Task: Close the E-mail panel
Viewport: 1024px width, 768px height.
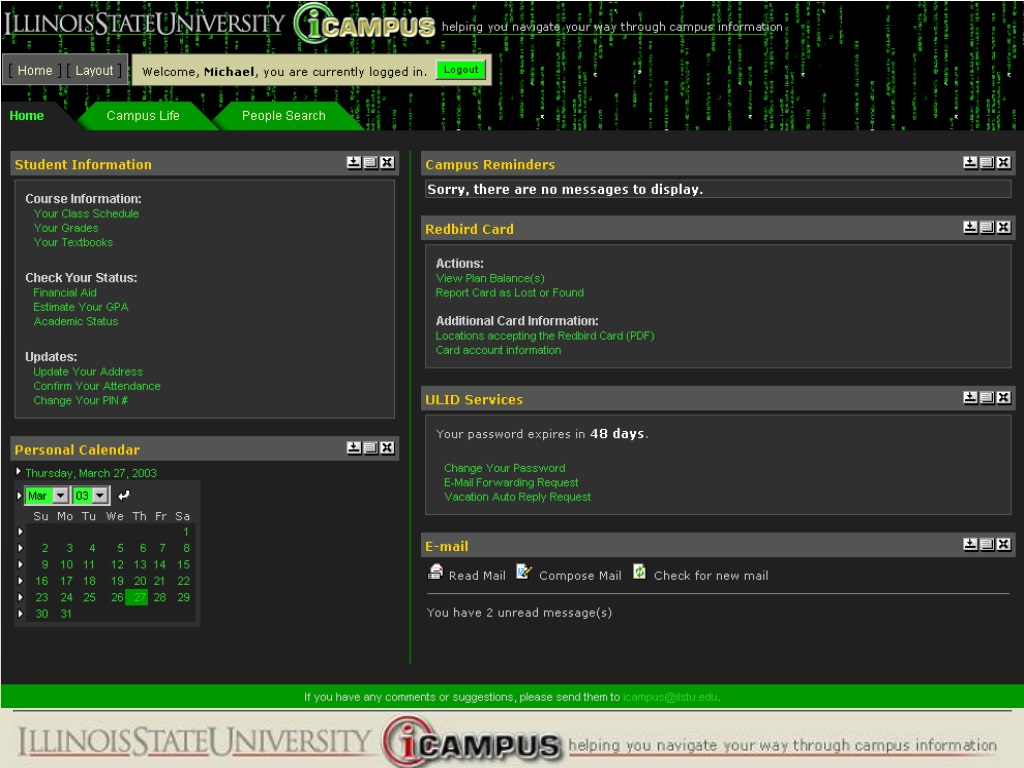Action: coord(1004,544)
